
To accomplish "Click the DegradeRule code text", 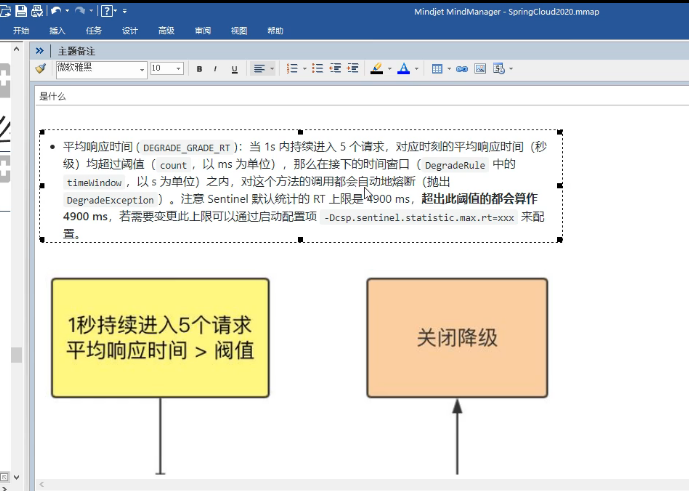I will pyautogui.click(x=455, y=165).
